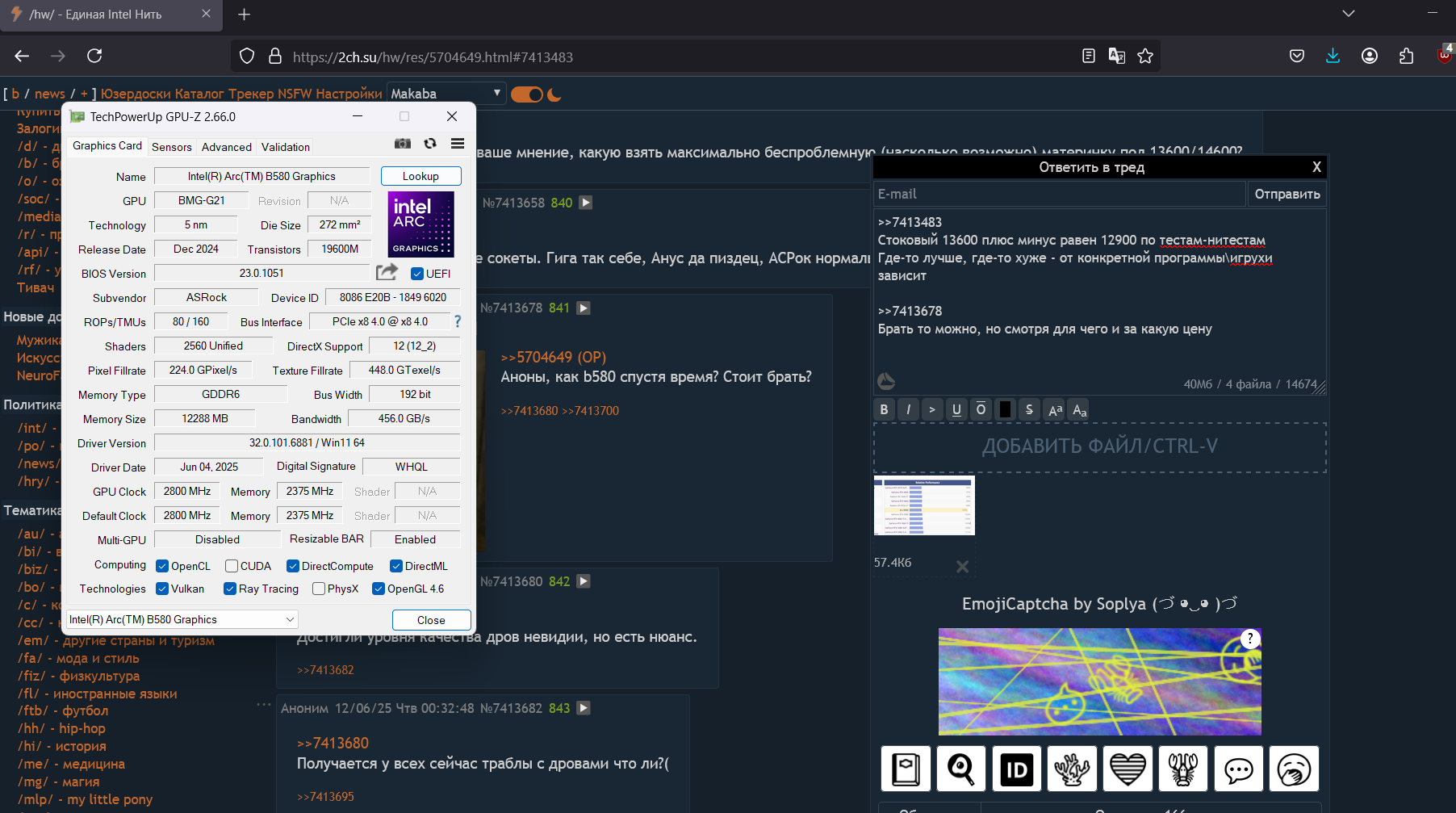Select the heart emoji captcha tile
Screen dimensions: 1456x813
pos(1128,769)
